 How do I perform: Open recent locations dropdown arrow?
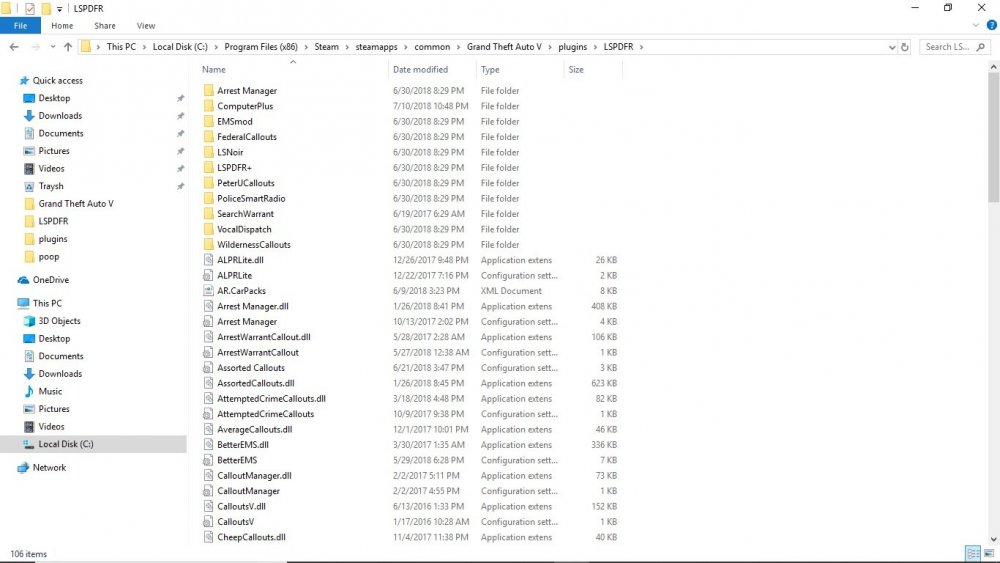pos(53,47)
